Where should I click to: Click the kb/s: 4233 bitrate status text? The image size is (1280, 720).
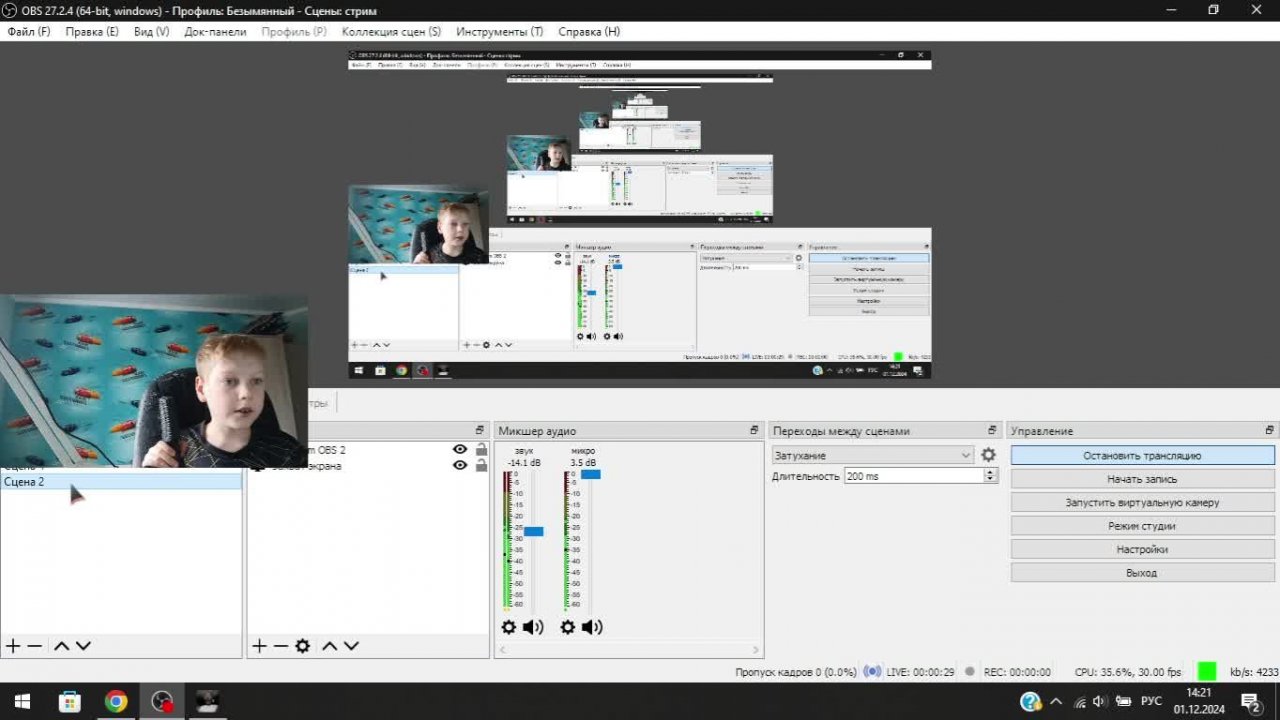point(1254,672)
